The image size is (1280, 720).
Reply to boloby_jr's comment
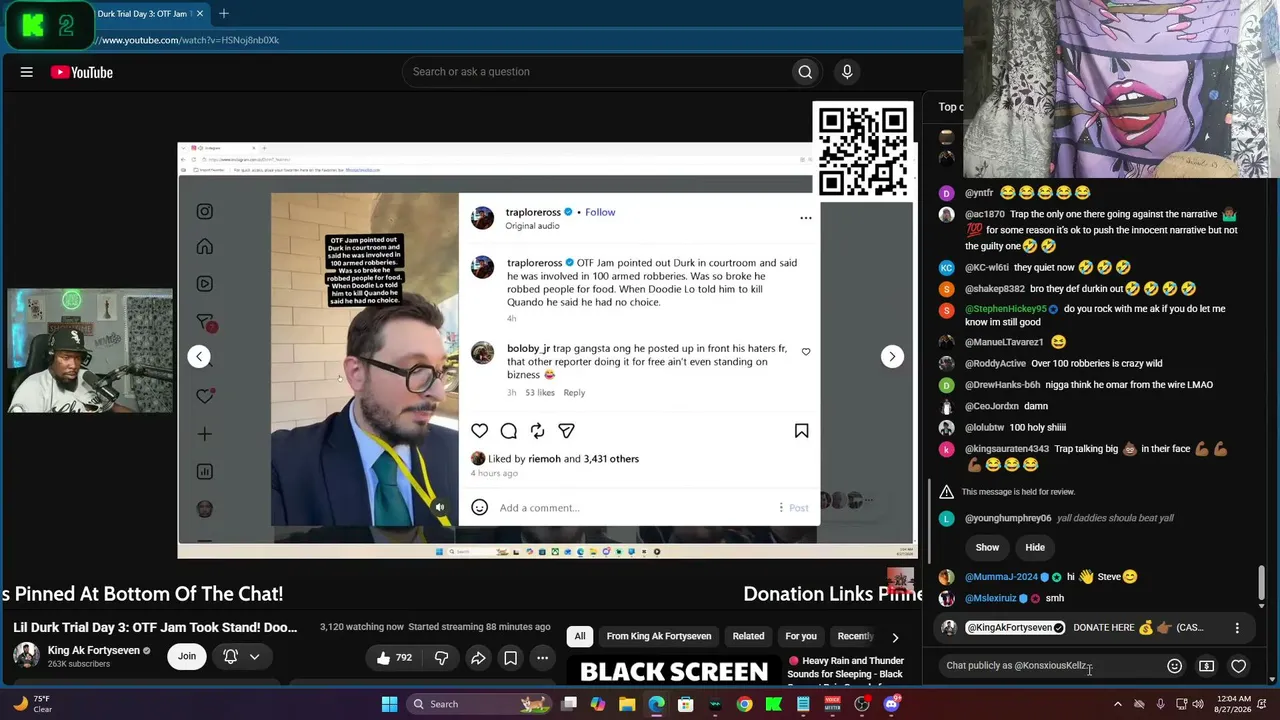point(574,393)
